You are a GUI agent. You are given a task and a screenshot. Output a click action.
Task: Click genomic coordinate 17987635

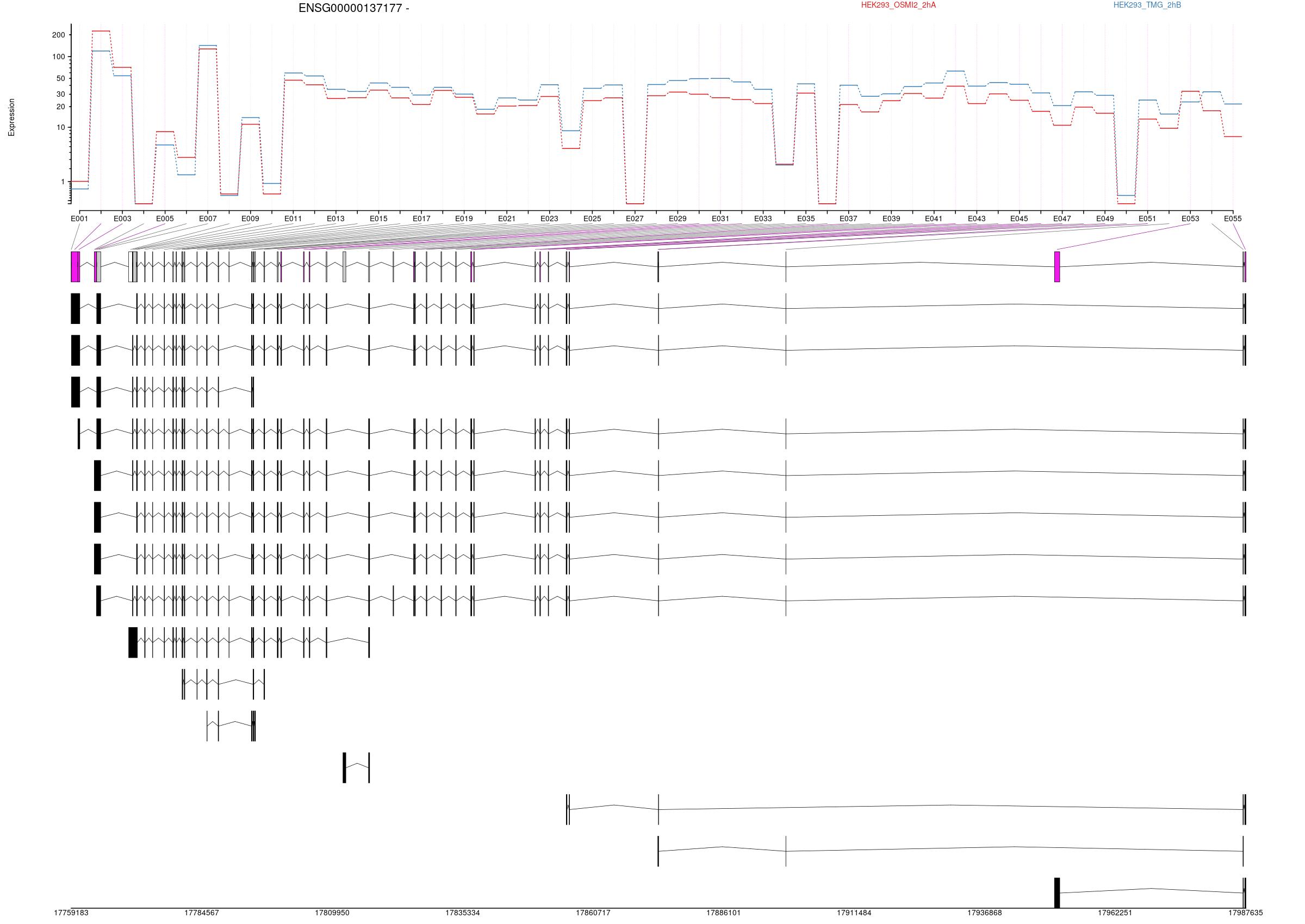[x=1246, y=913]
